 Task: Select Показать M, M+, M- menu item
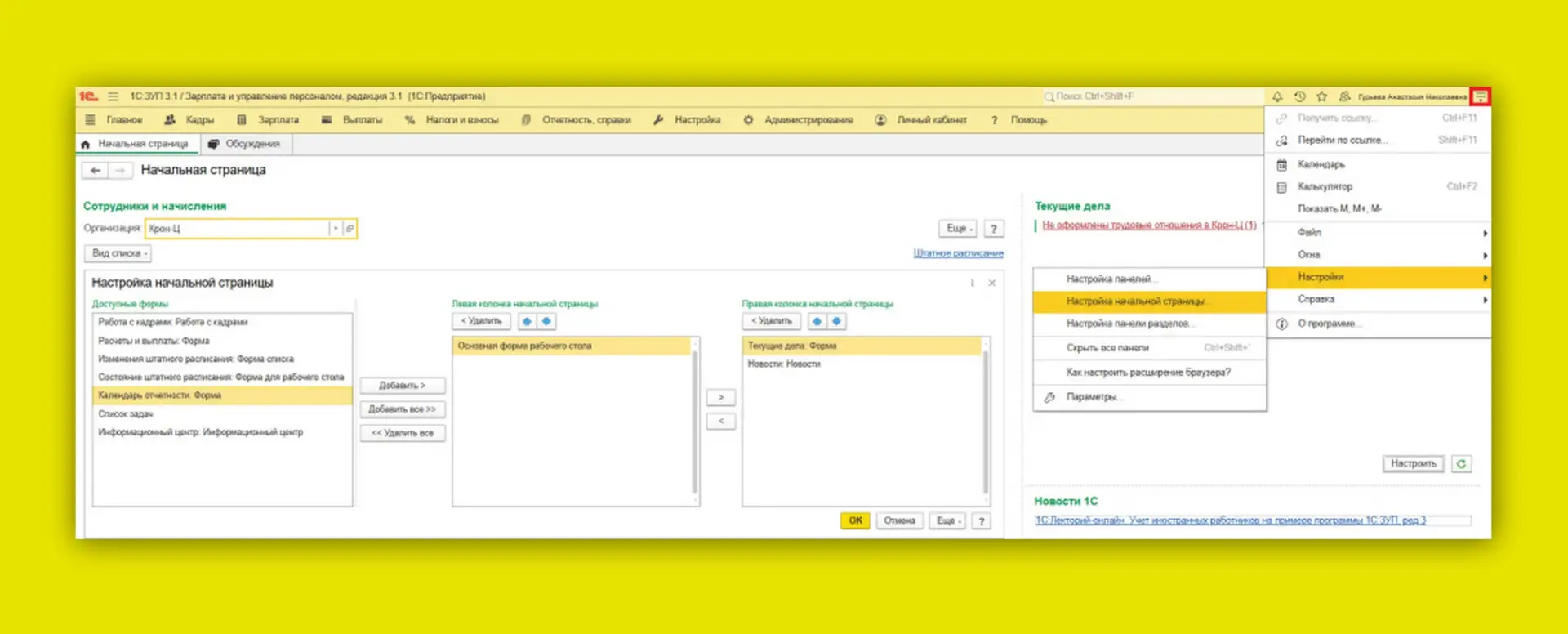(x=1378, y=209)
